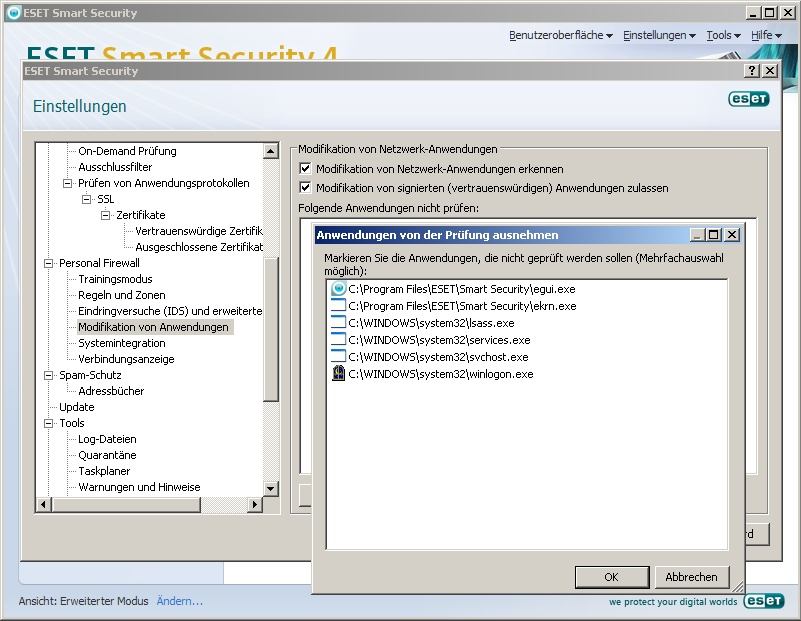
Task: Select the egui.exe application icon
Action: pyautogui.click(x=338, y=289)
